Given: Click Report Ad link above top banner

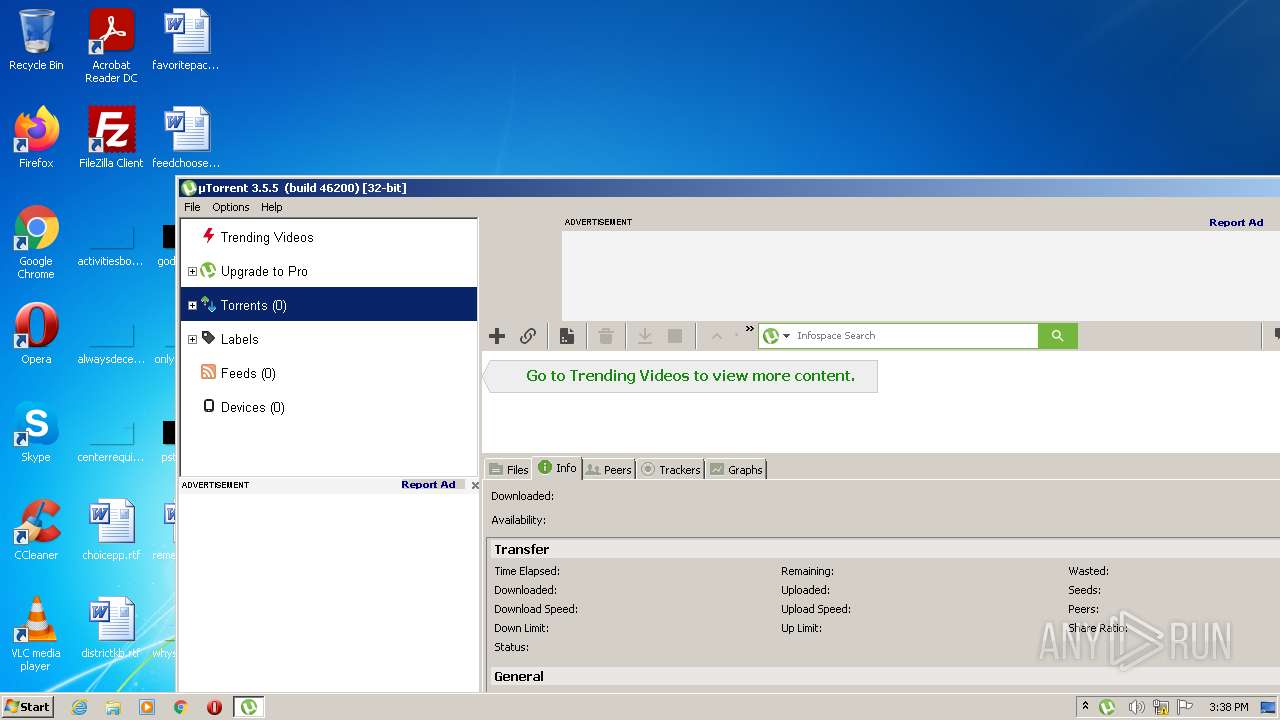Looking at the screenshot, I should click(1236, 222).
